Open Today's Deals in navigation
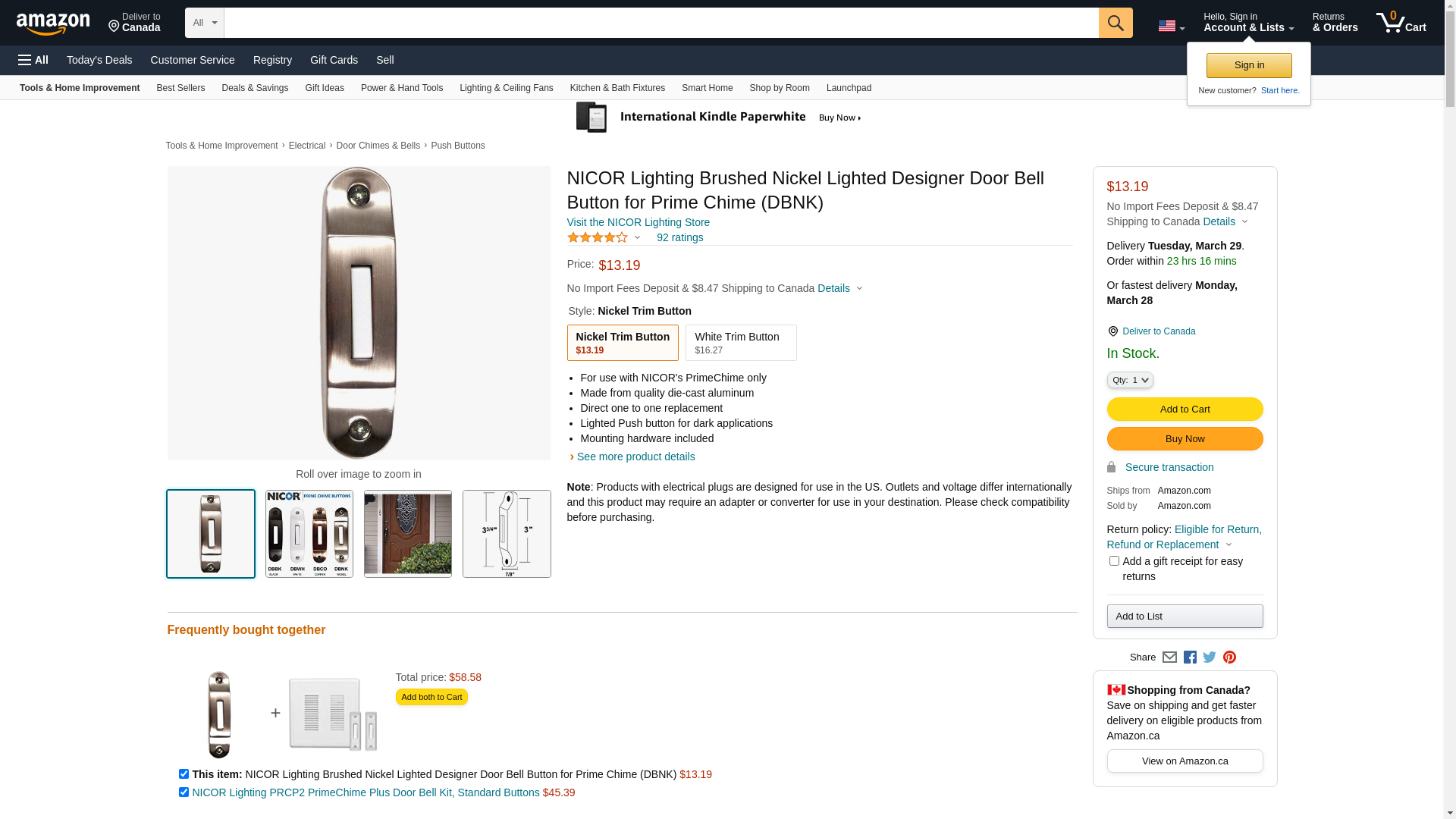 click(99, 60)
